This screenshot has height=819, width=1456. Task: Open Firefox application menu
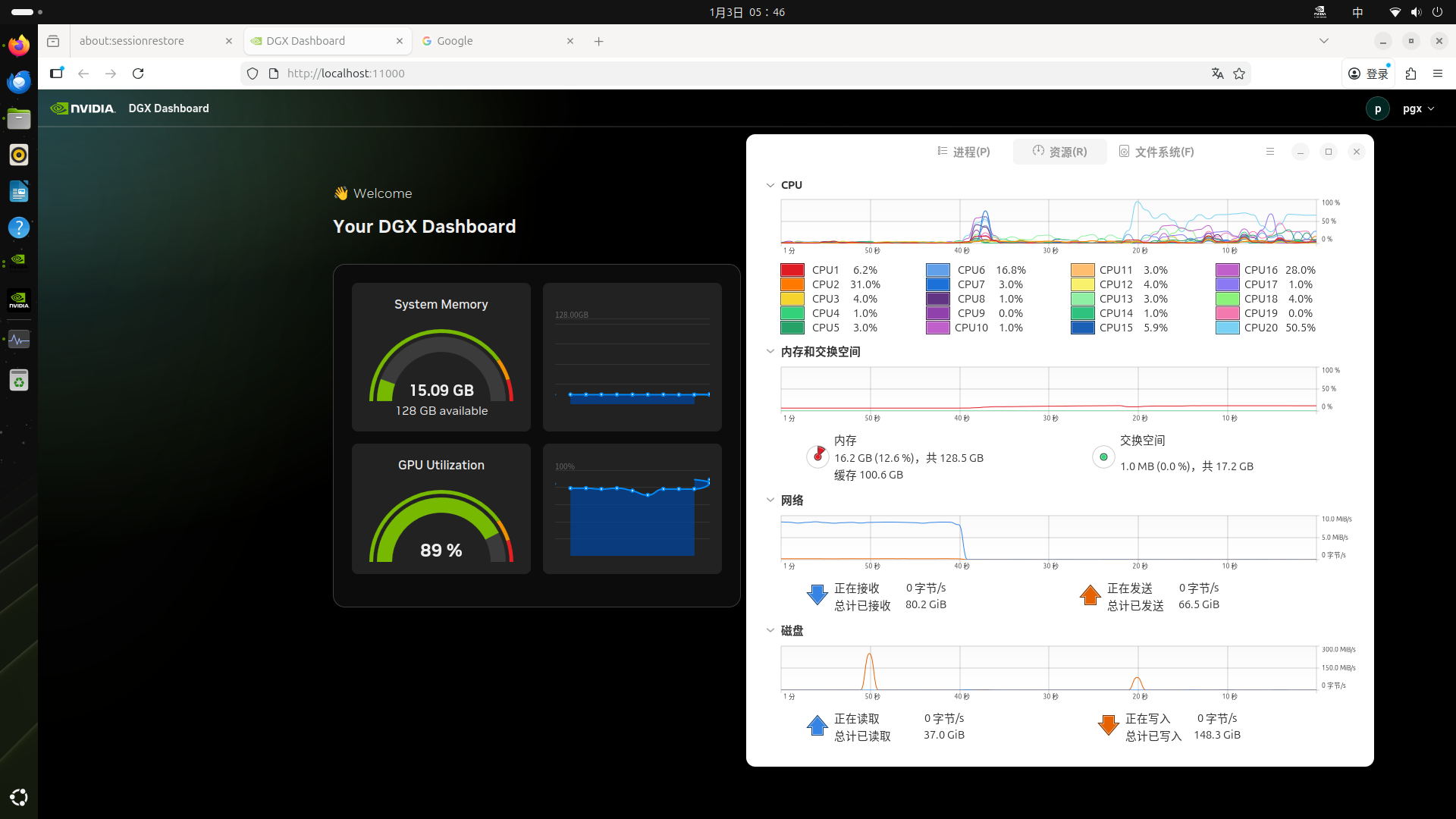click(x=1438, y=74)
